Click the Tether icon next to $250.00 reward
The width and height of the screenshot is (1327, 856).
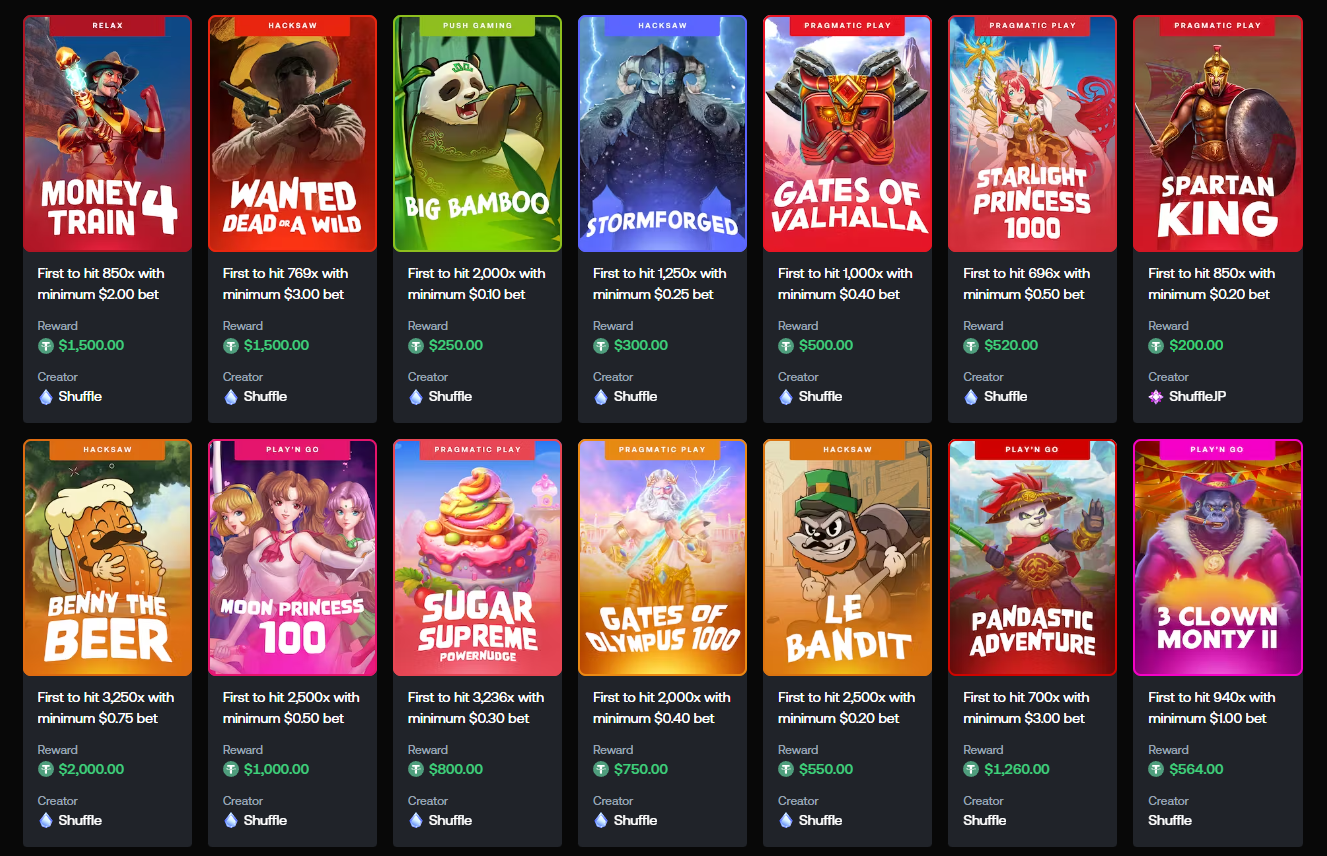(416, 346)
